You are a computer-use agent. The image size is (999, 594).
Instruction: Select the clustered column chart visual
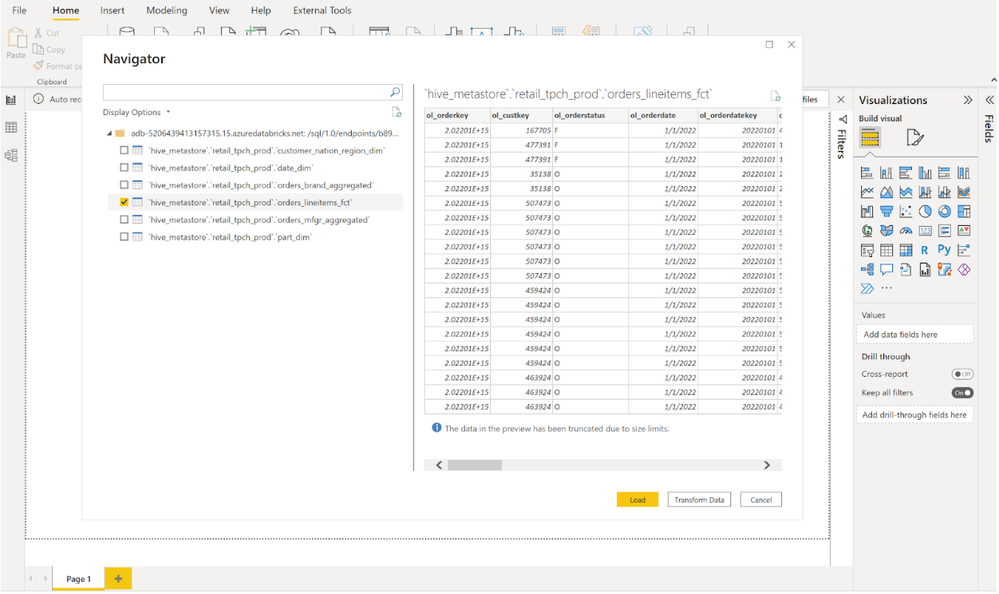(x=925, y=173)
